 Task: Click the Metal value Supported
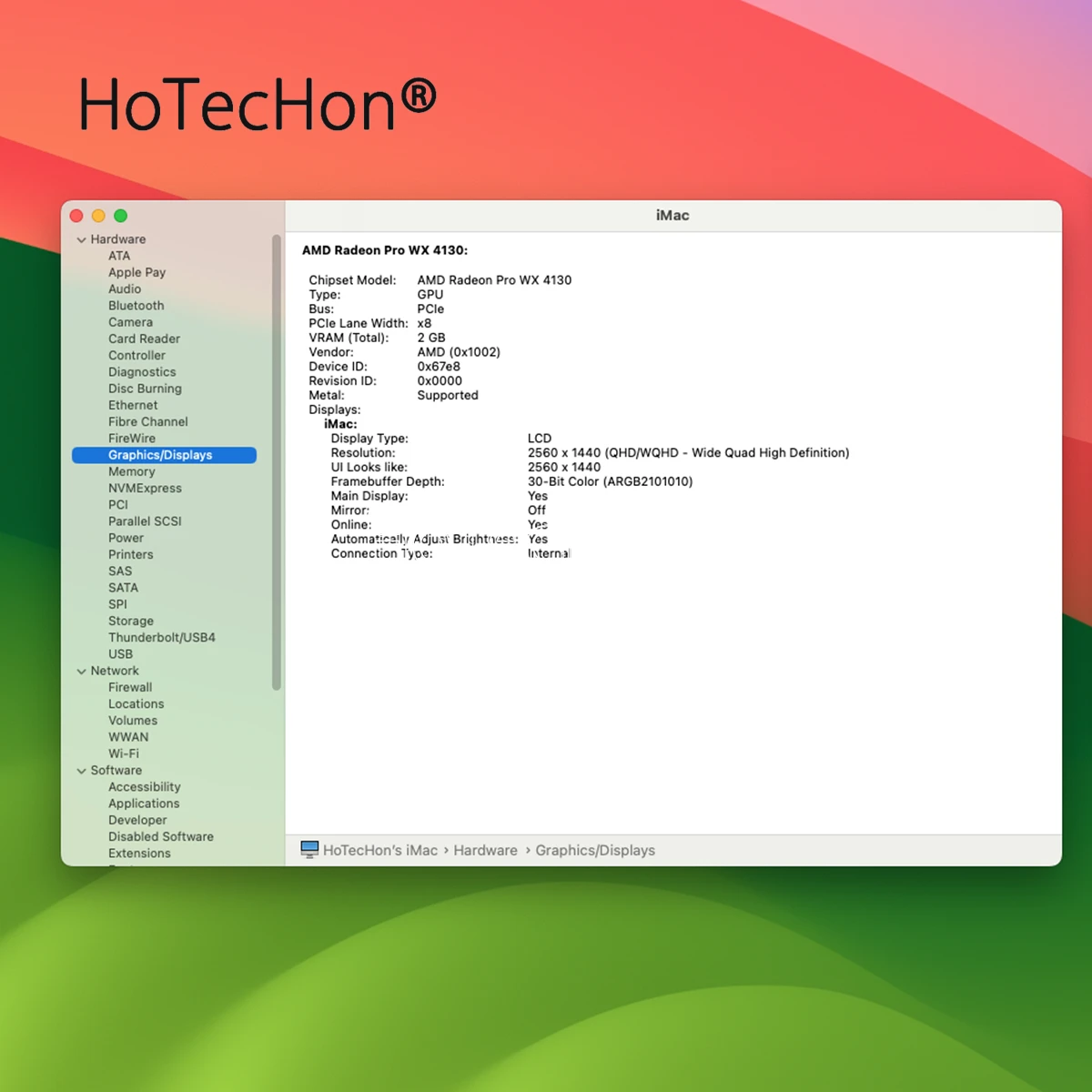coord(448,395)
